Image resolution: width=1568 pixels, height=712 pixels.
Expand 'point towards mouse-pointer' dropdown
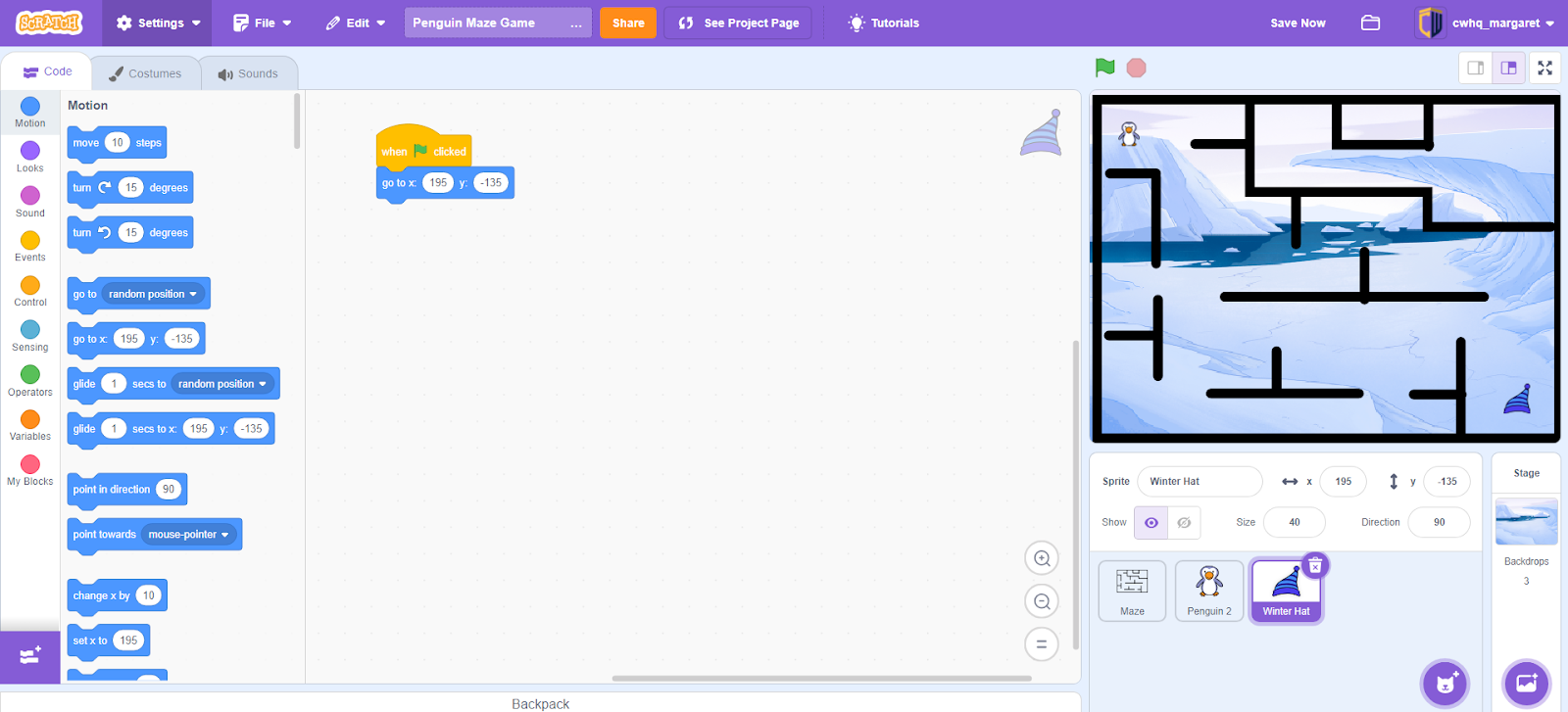click(188, 535)
